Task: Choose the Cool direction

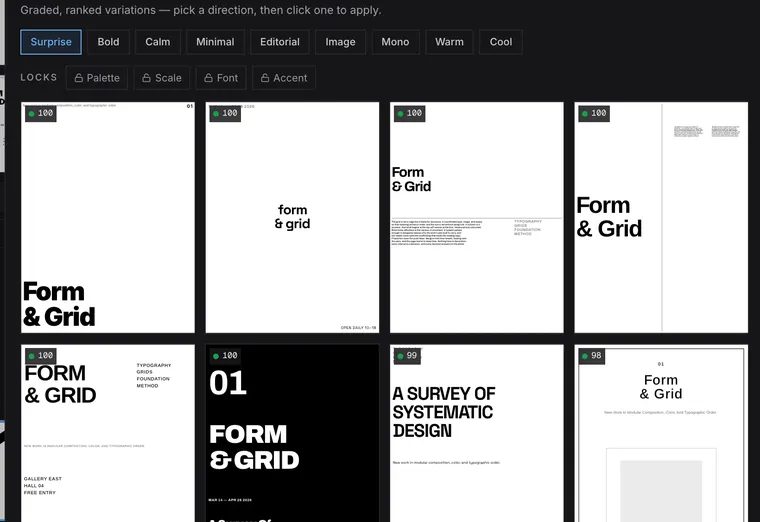Action: pyautogui.click(x=501, y=42)
